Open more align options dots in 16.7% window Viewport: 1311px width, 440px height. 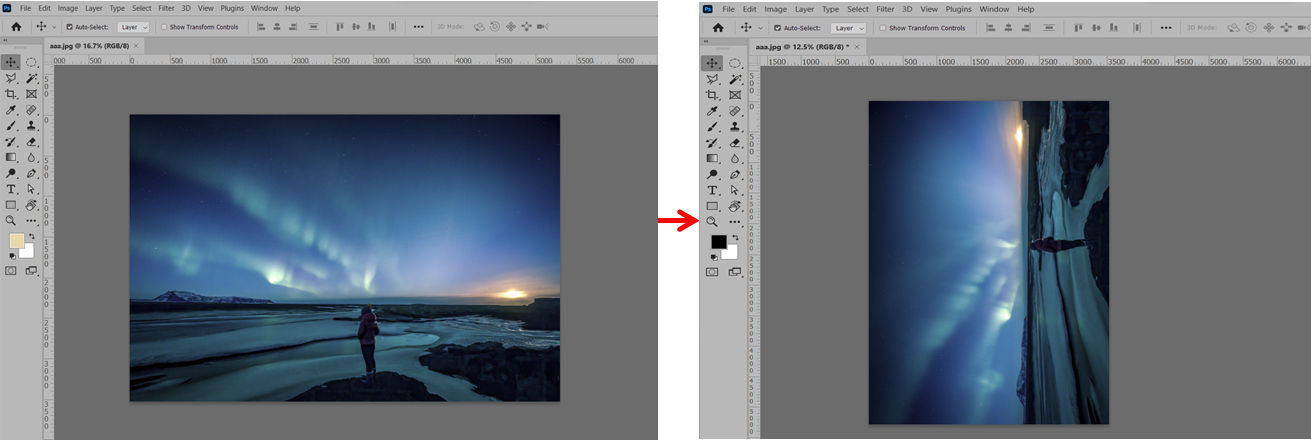click(418, 26)
